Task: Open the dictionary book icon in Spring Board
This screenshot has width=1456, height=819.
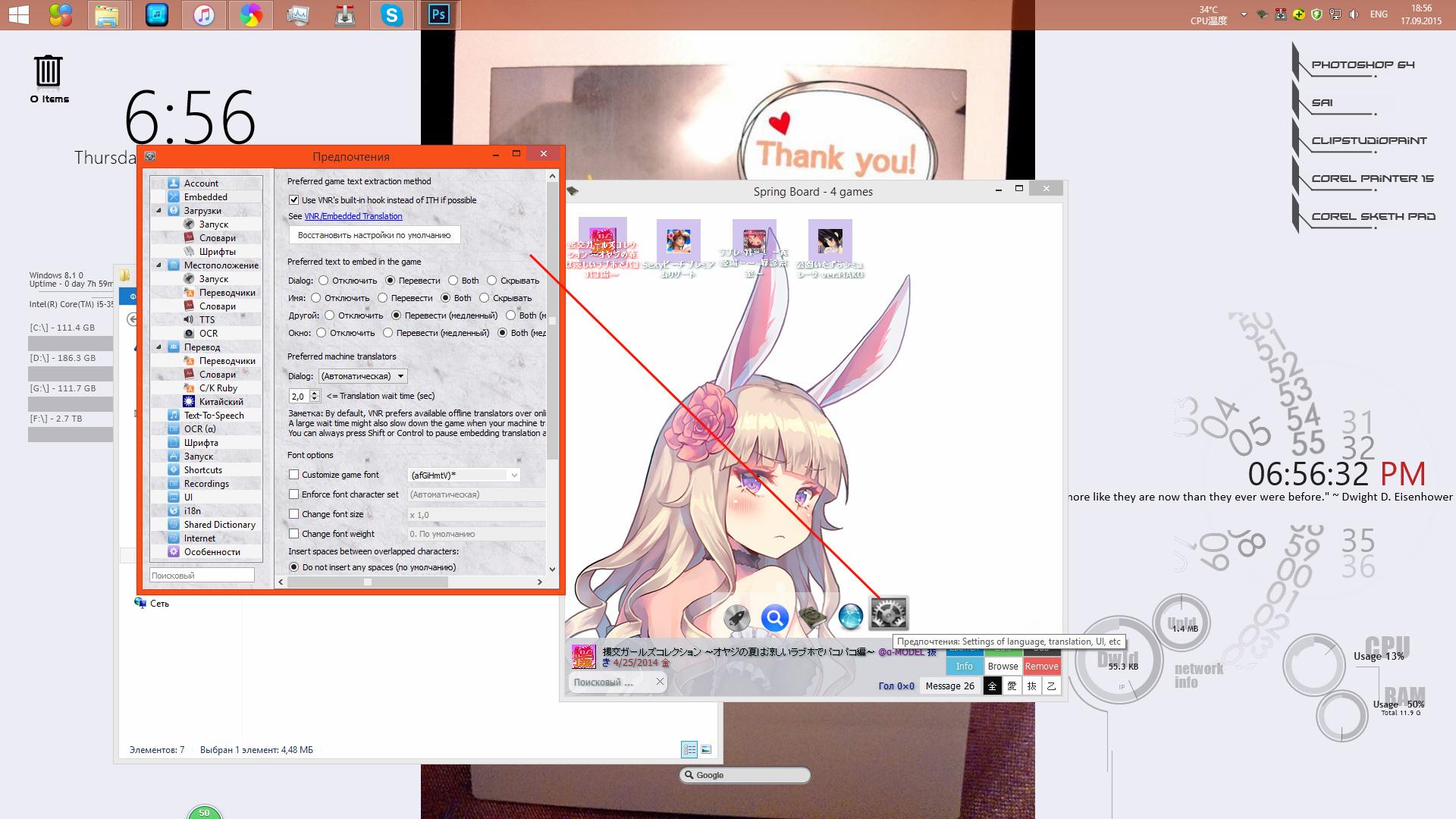Action: pyautogui.click(x=812, y=618)
